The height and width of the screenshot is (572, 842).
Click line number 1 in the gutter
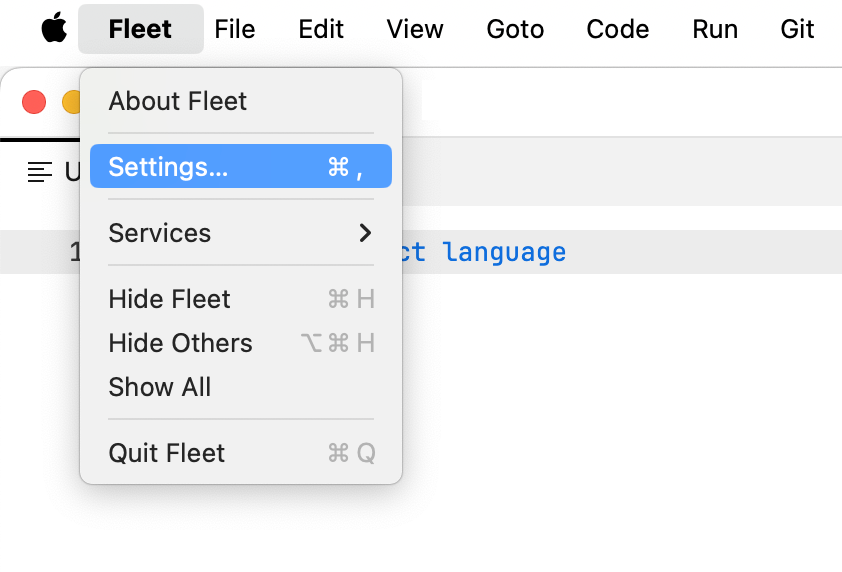pyautogui.click(x=74, y=252)
